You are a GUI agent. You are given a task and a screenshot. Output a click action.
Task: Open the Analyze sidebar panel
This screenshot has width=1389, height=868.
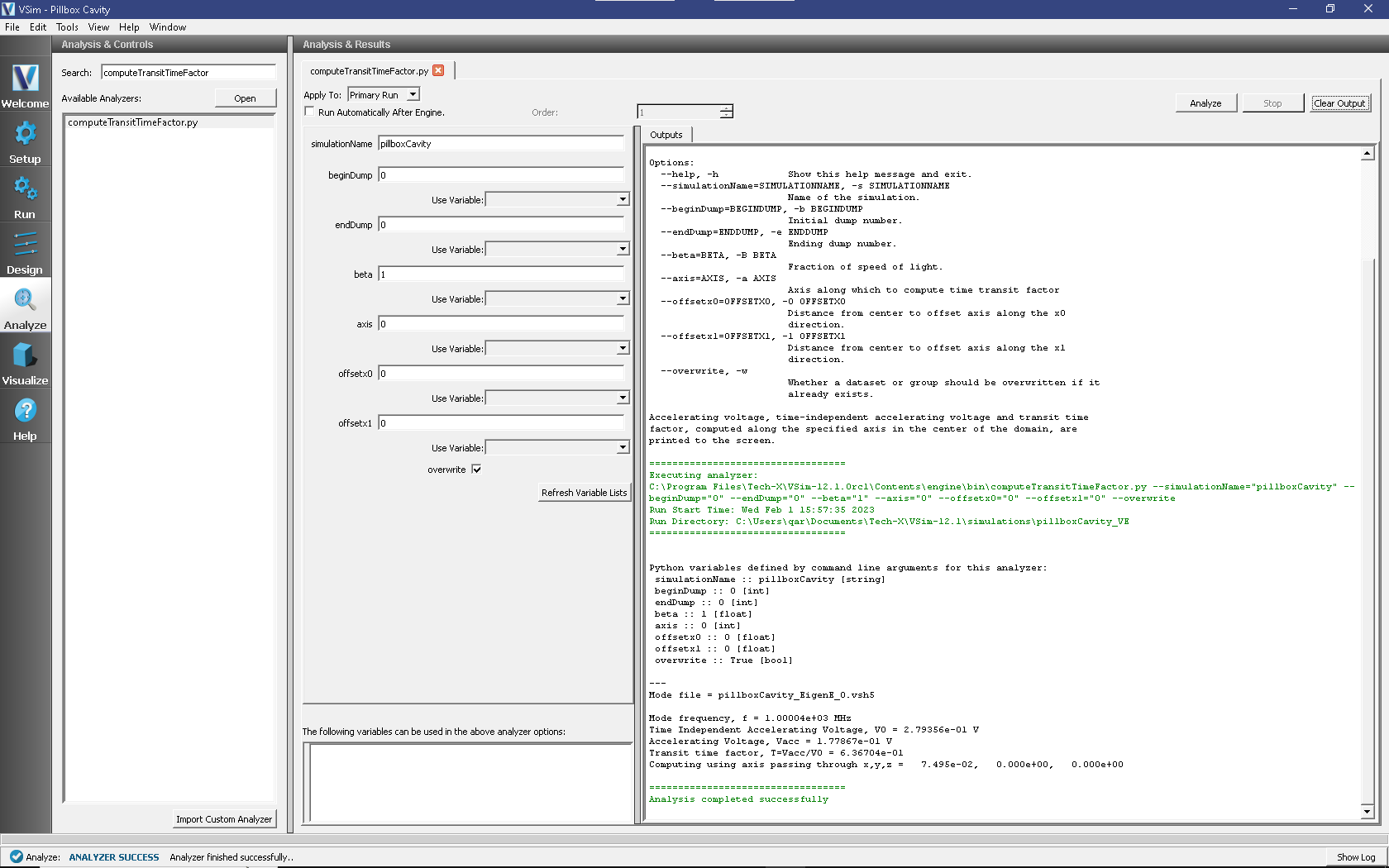25,307
